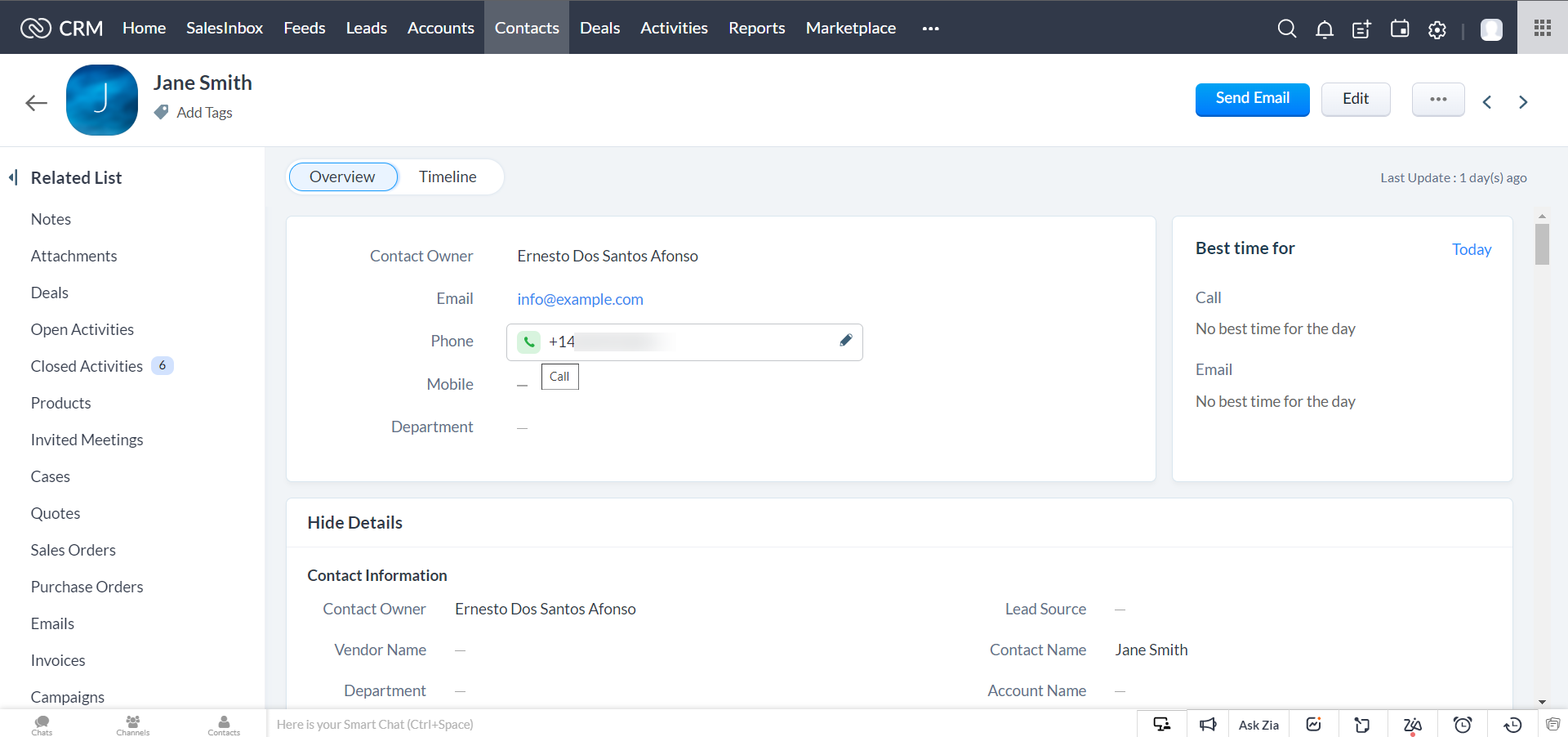Open the Deals module in navigation
The width and height of the screenshot is (1568, 737).
coord(599,28)
